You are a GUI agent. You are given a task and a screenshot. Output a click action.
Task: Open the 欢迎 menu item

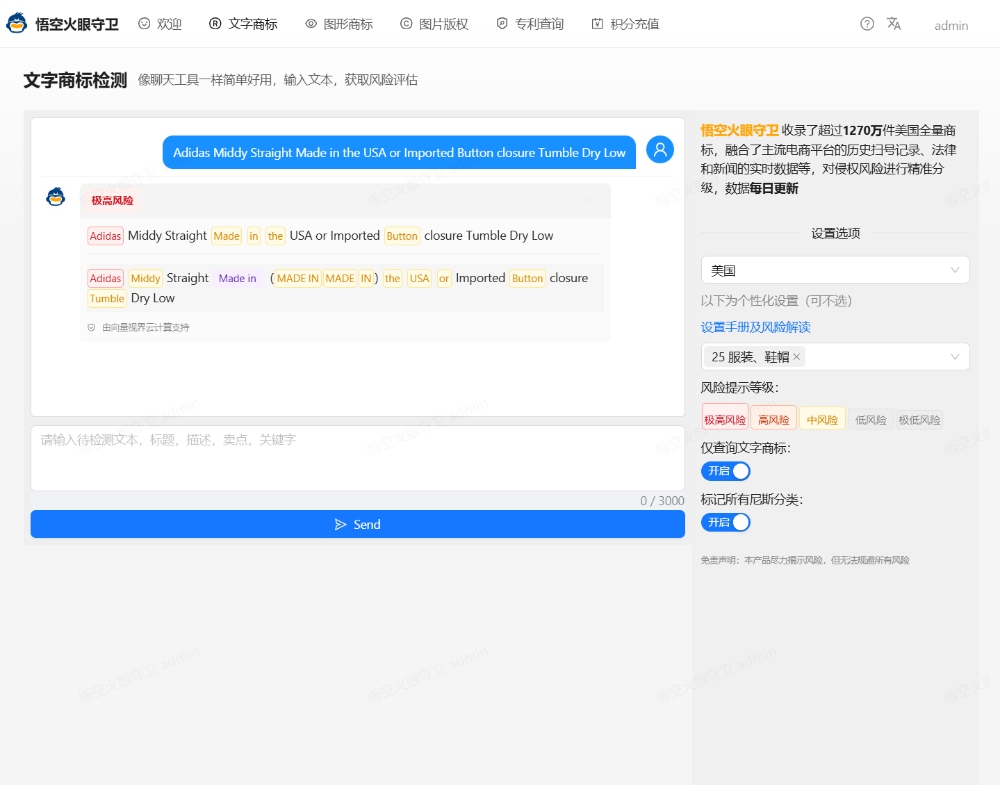click(x=160, y=24)
